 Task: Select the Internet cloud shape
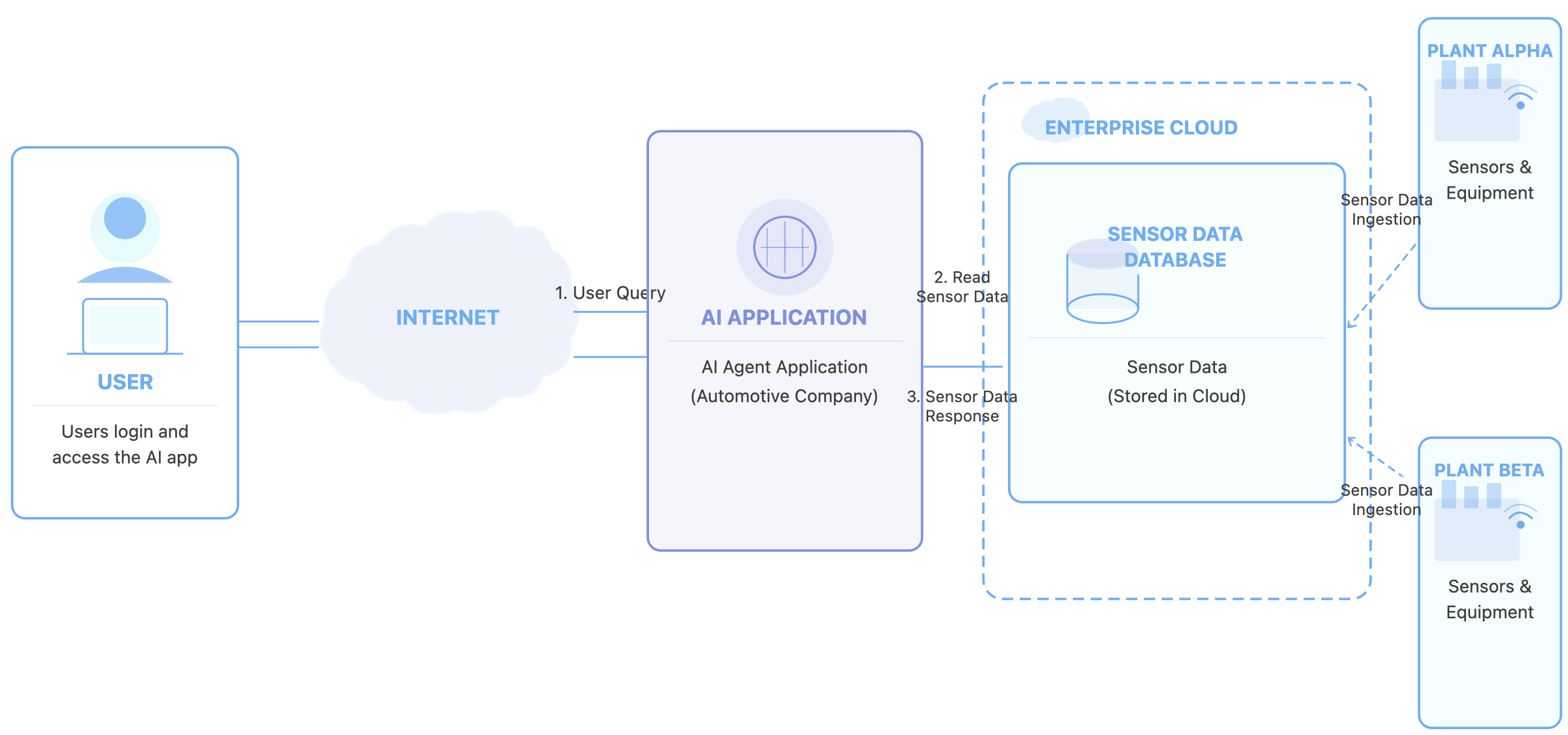coord(448,312)
